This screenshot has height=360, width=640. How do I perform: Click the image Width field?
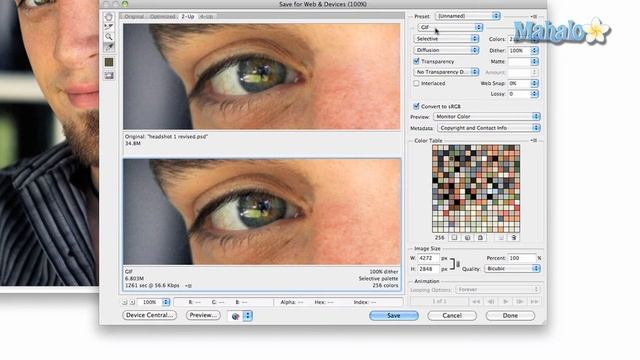[429, 258]
